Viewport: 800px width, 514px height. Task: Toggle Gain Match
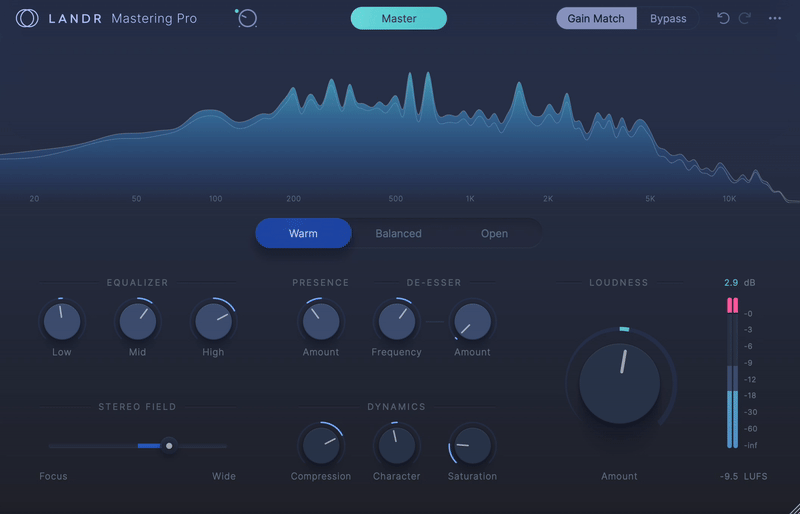coord(596,18)
